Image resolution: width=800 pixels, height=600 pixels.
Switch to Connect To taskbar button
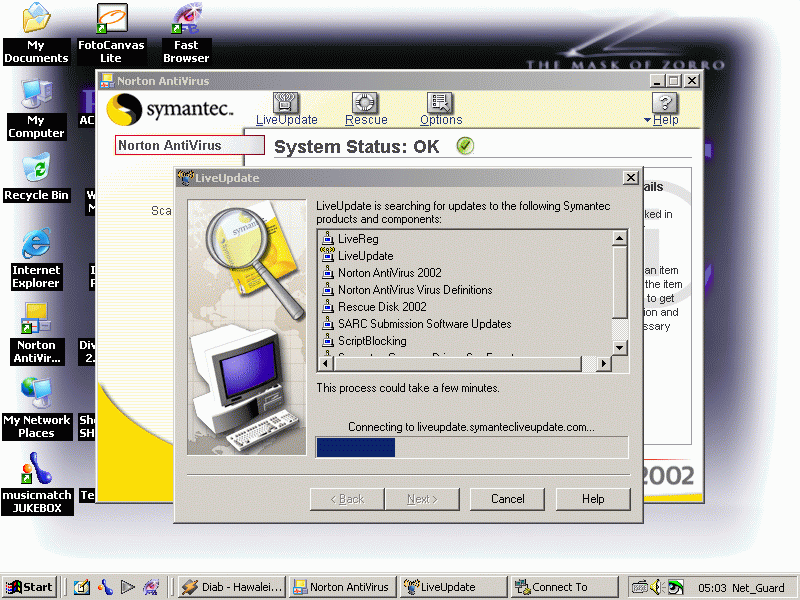point(565,587)
